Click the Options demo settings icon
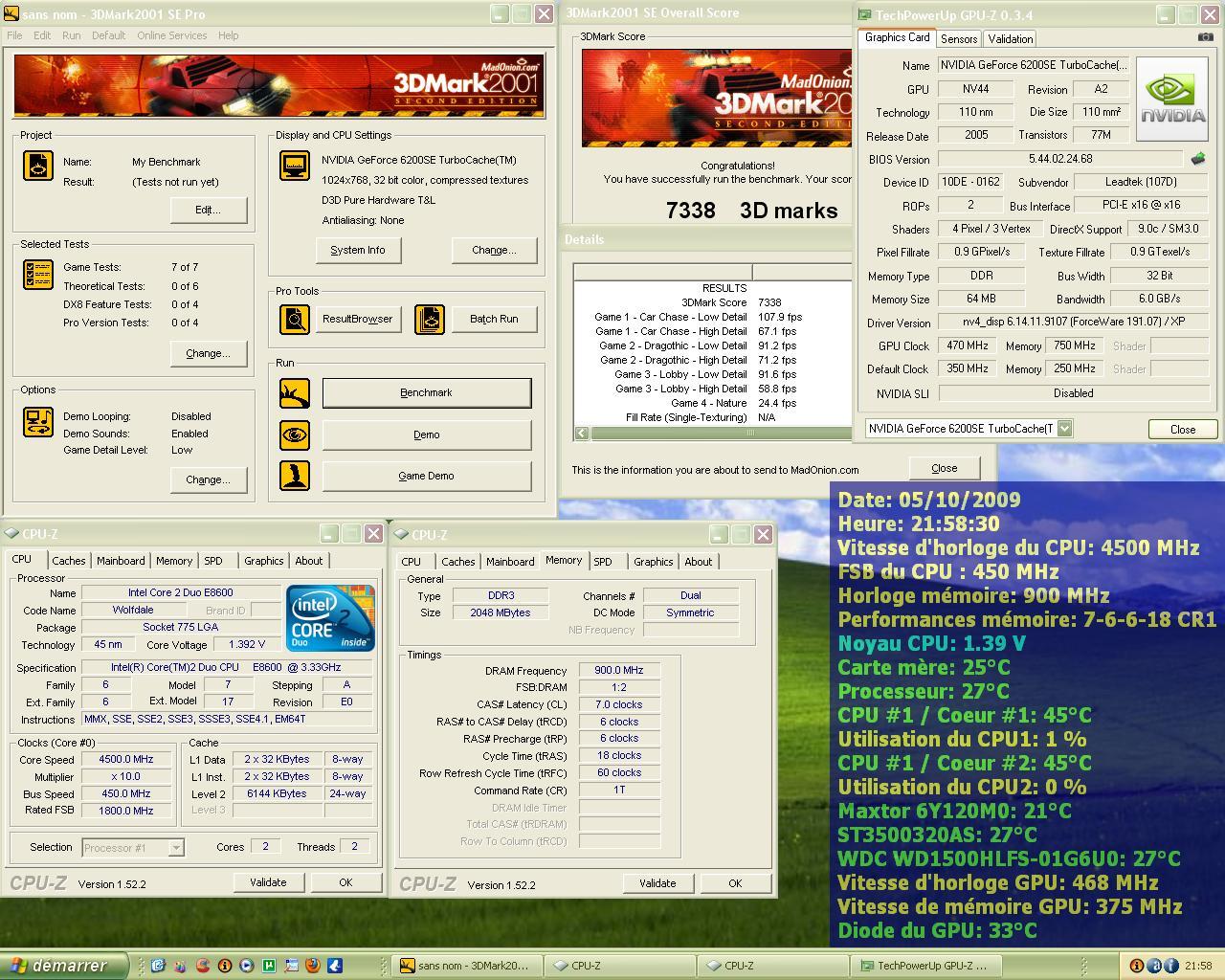 [38, 422]
